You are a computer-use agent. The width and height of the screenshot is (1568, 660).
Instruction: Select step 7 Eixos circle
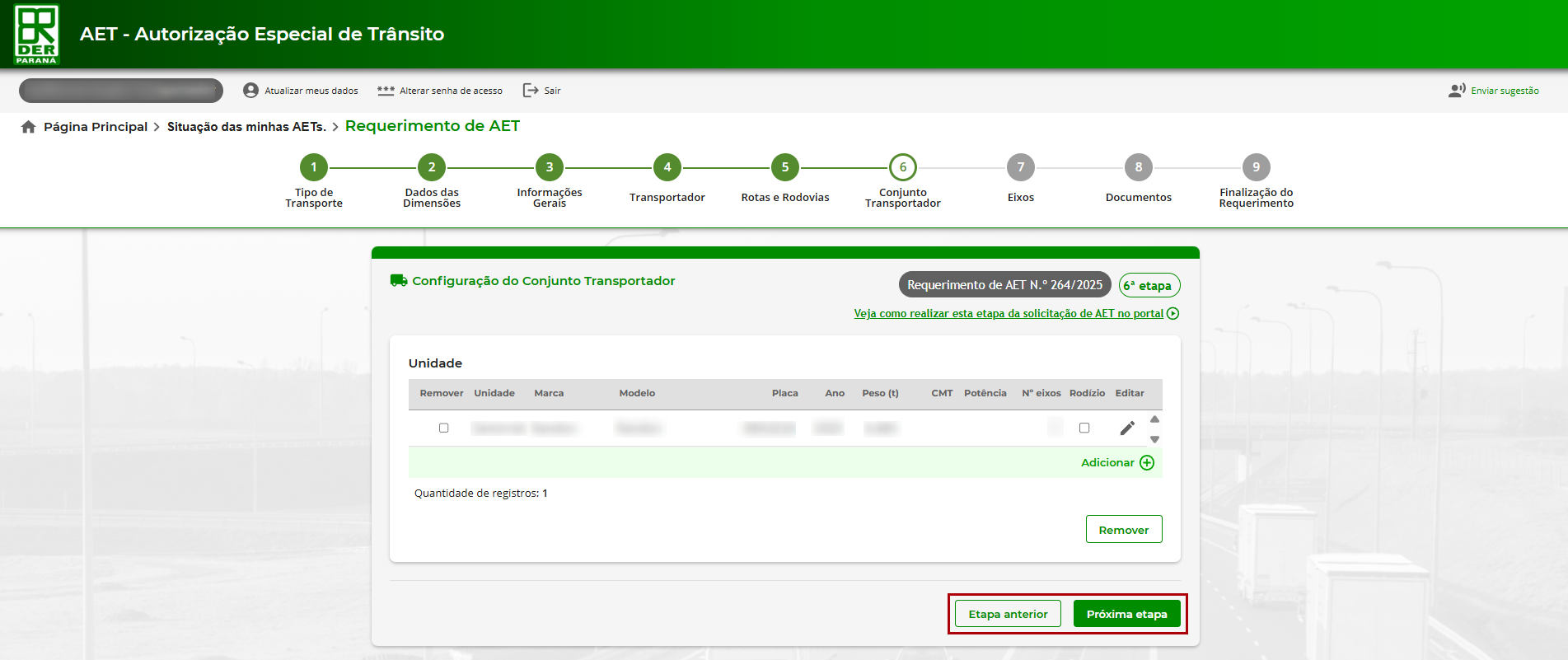tap(1021, 167)
